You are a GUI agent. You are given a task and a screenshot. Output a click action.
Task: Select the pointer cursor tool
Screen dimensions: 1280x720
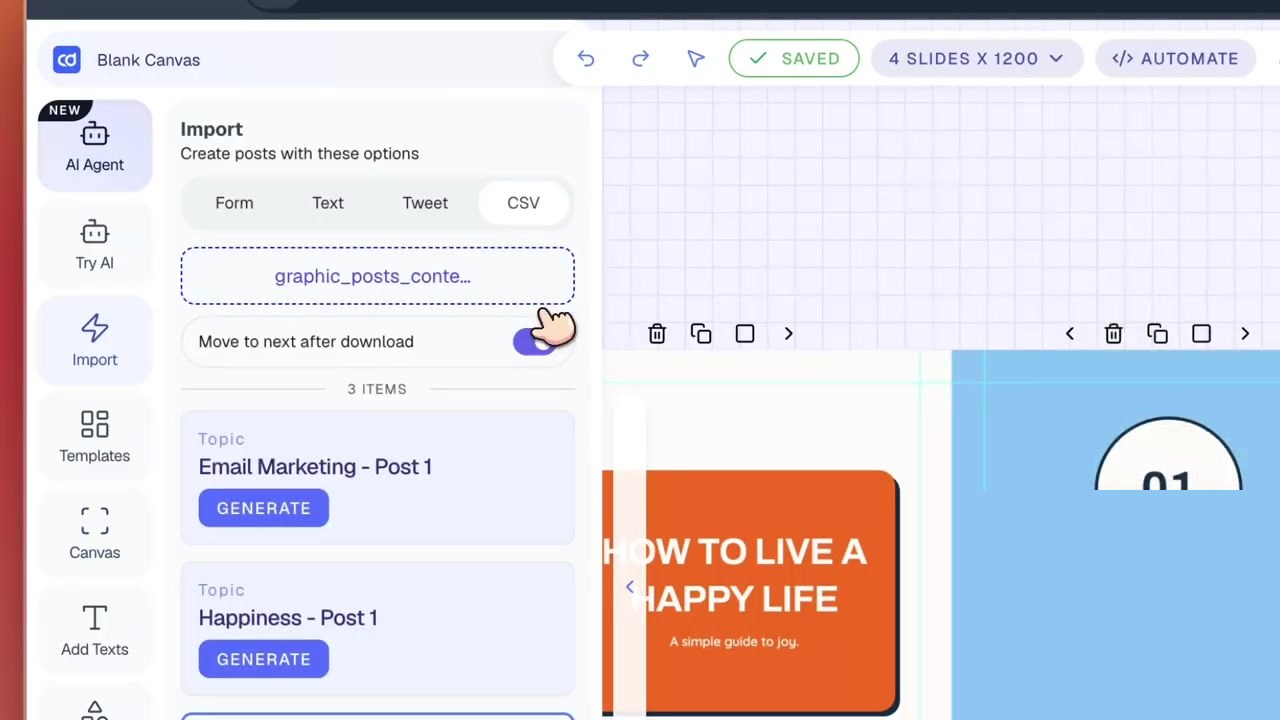pos(696,59)
